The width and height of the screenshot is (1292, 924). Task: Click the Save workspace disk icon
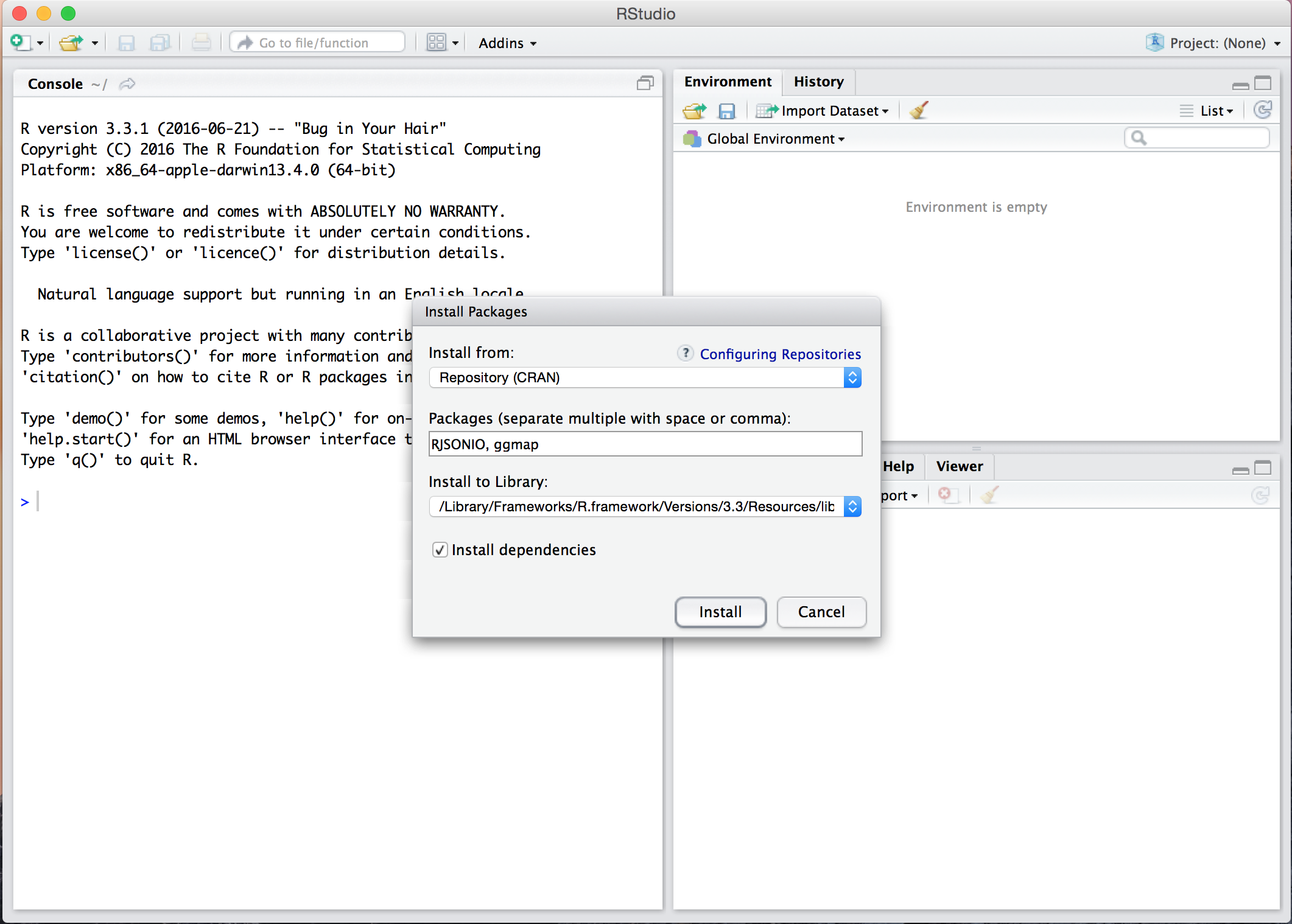pos(727,111)
